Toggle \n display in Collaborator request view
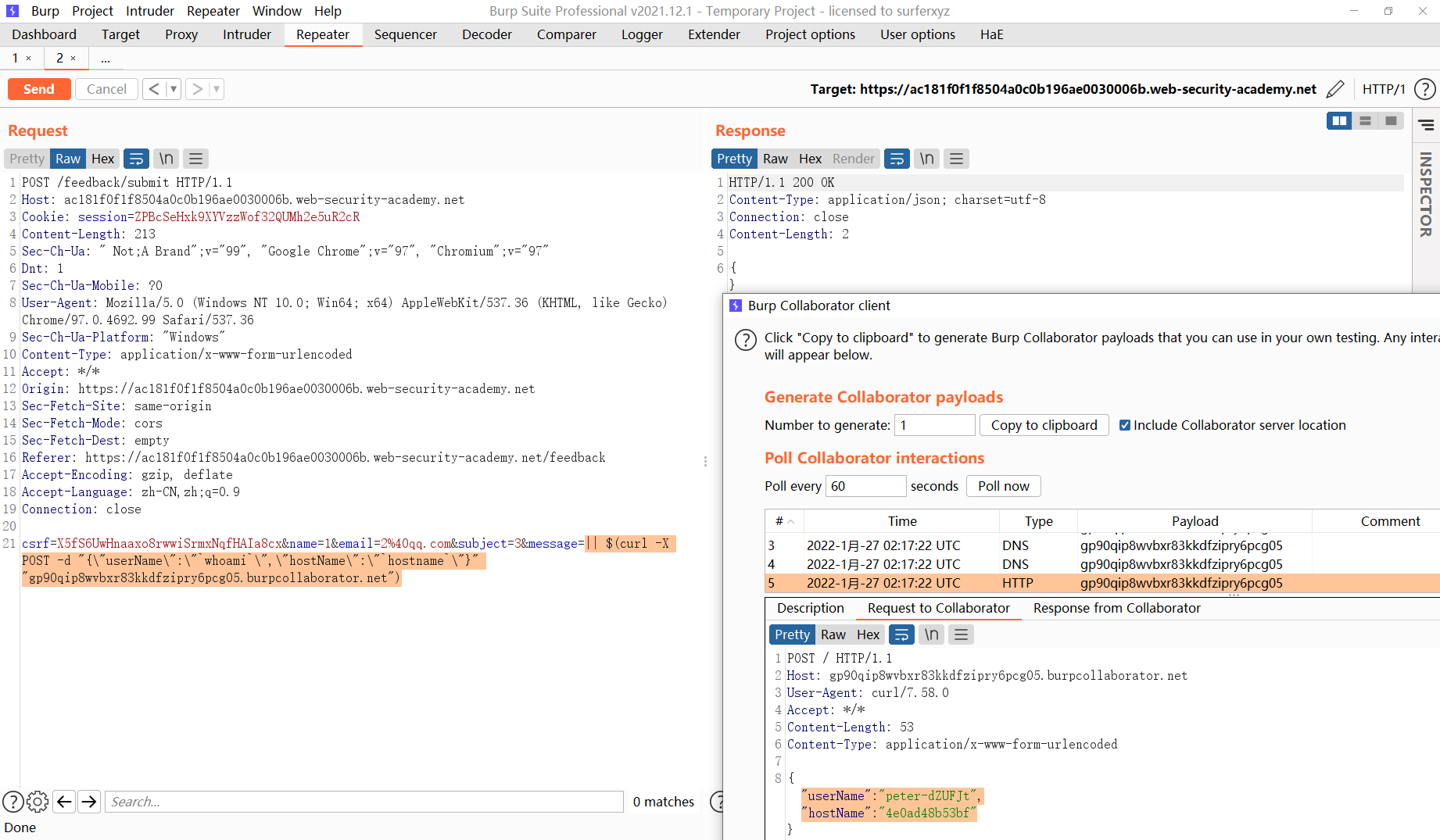 [931, 634]
